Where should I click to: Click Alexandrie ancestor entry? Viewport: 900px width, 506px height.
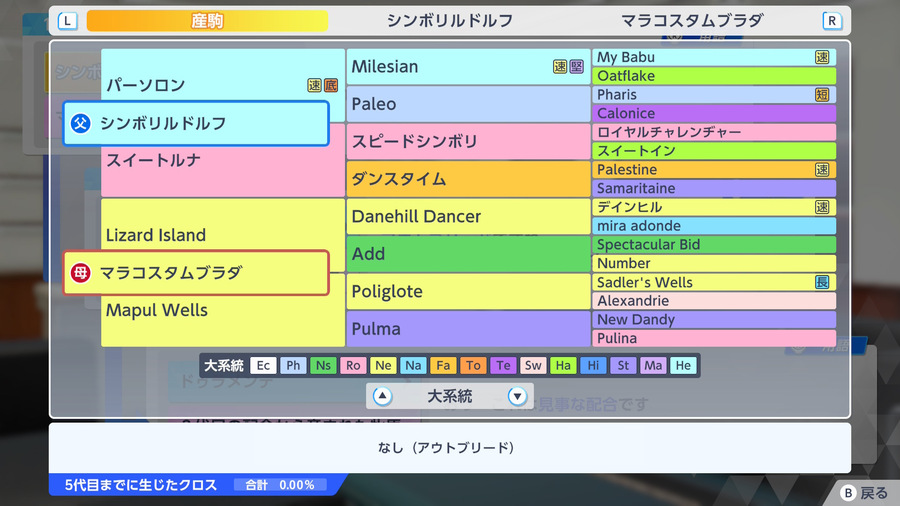point(714,301)
